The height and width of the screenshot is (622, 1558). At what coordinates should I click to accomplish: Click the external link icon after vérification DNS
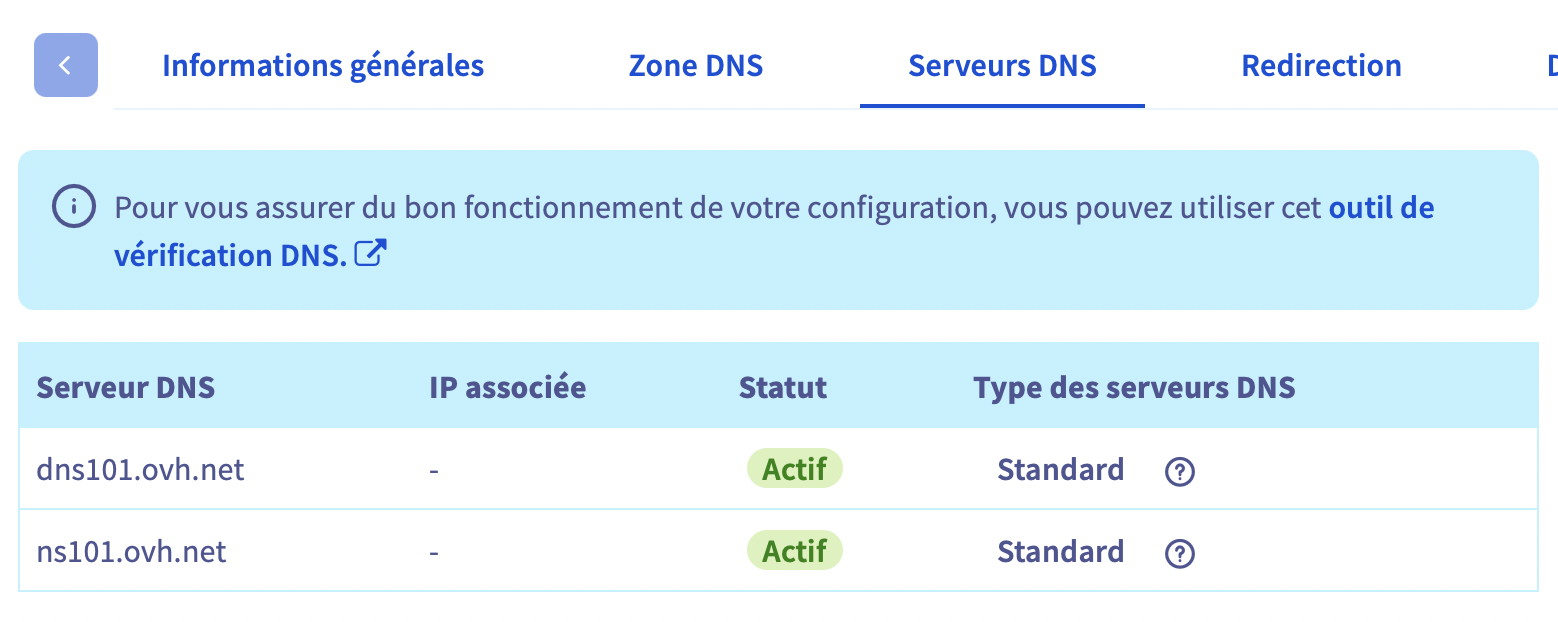371,254
